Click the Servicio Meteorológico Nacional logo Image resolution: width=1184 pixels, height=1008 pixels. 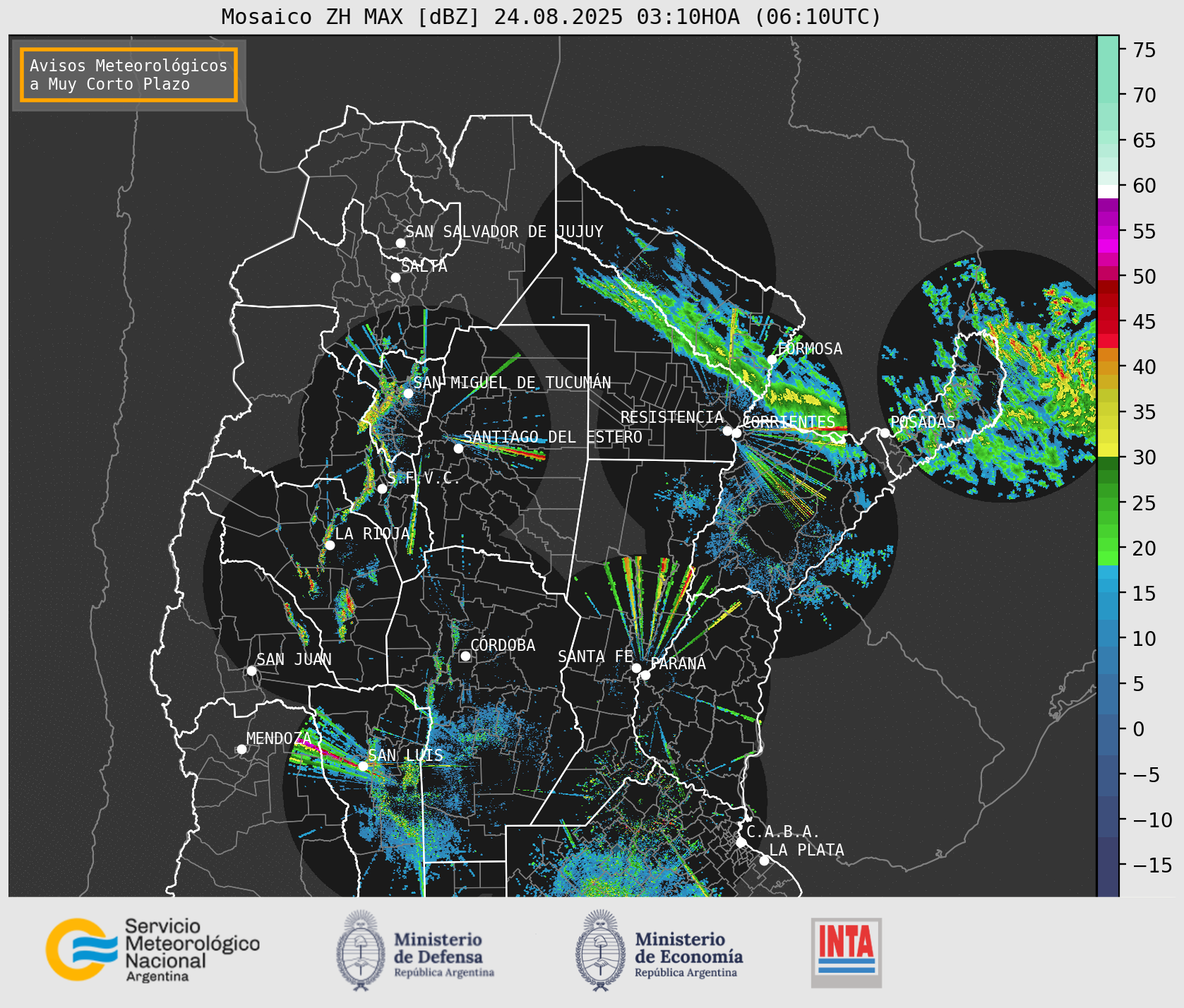click(x=153, y=949)
